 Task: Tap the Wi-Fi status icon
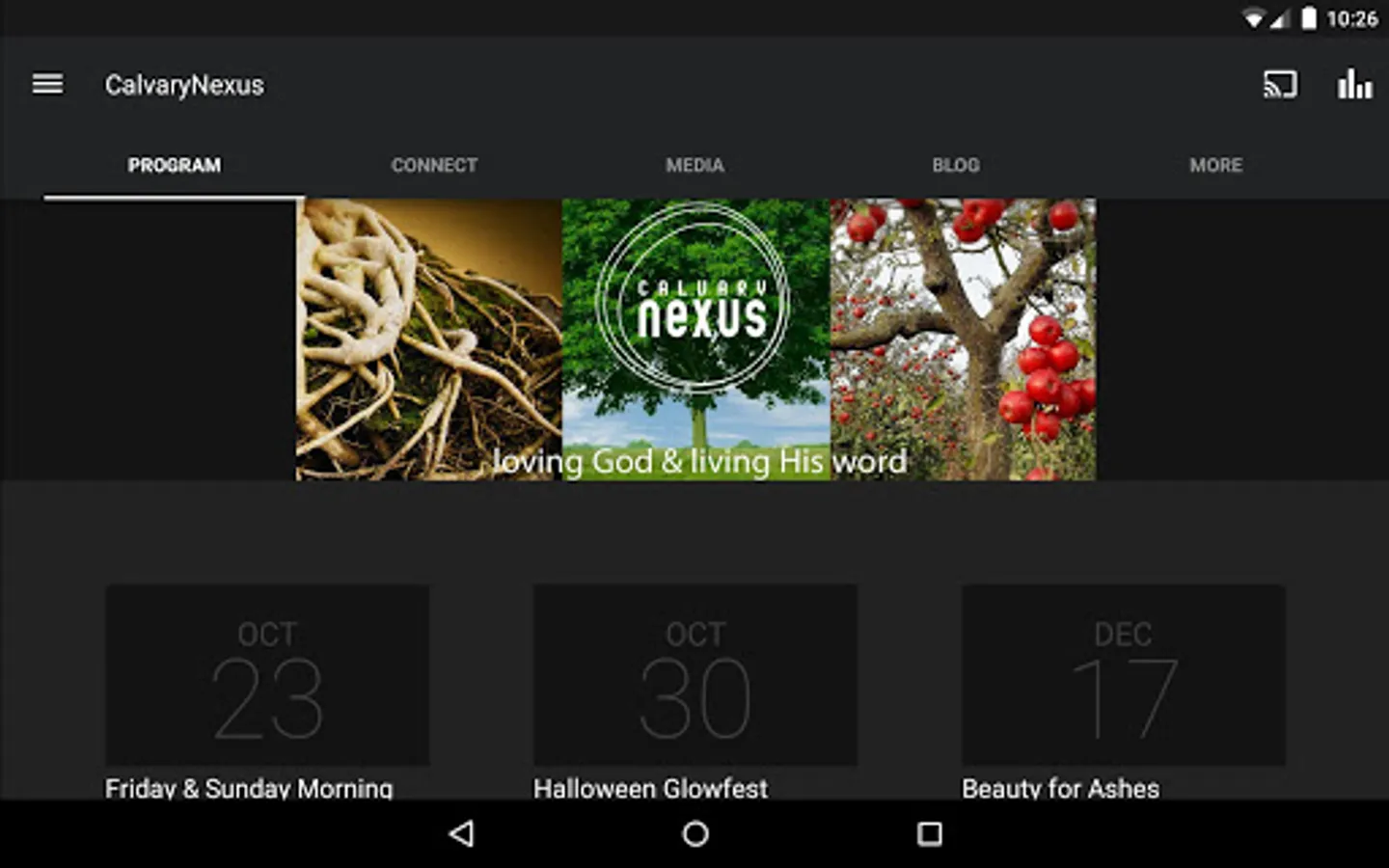(1253, 18)
